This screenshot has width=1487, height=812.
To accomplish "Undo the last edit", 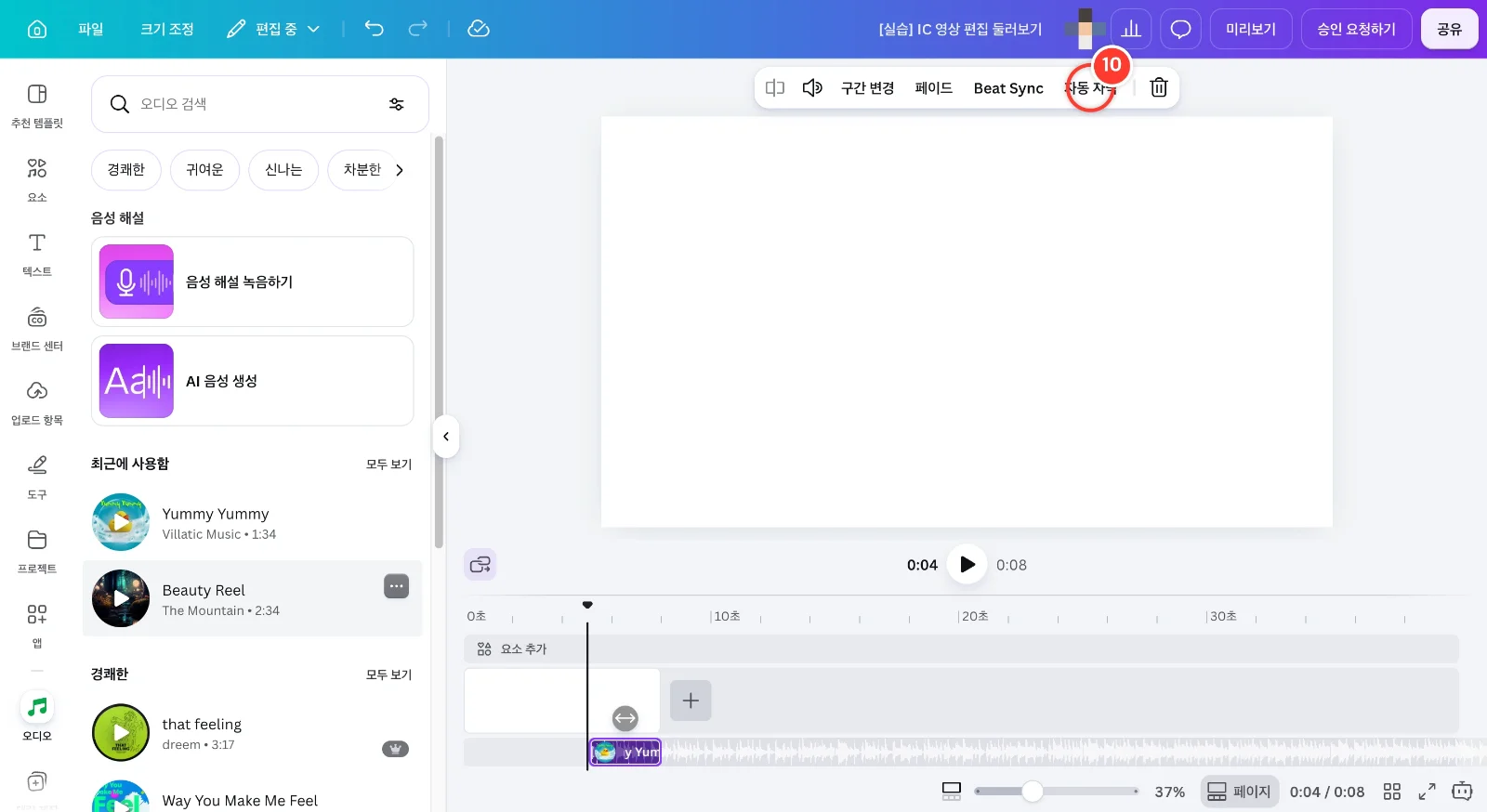I will pos(374,29).
